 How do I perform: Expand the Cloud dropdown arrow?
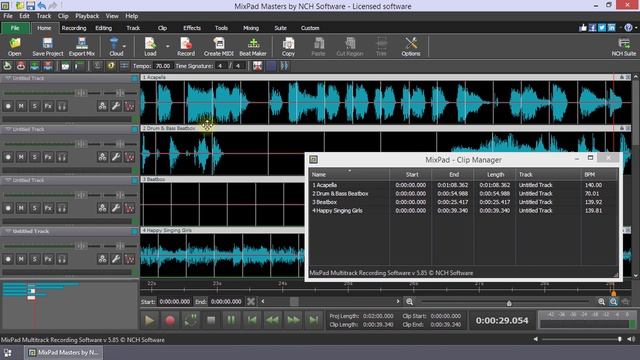(124, 47)
